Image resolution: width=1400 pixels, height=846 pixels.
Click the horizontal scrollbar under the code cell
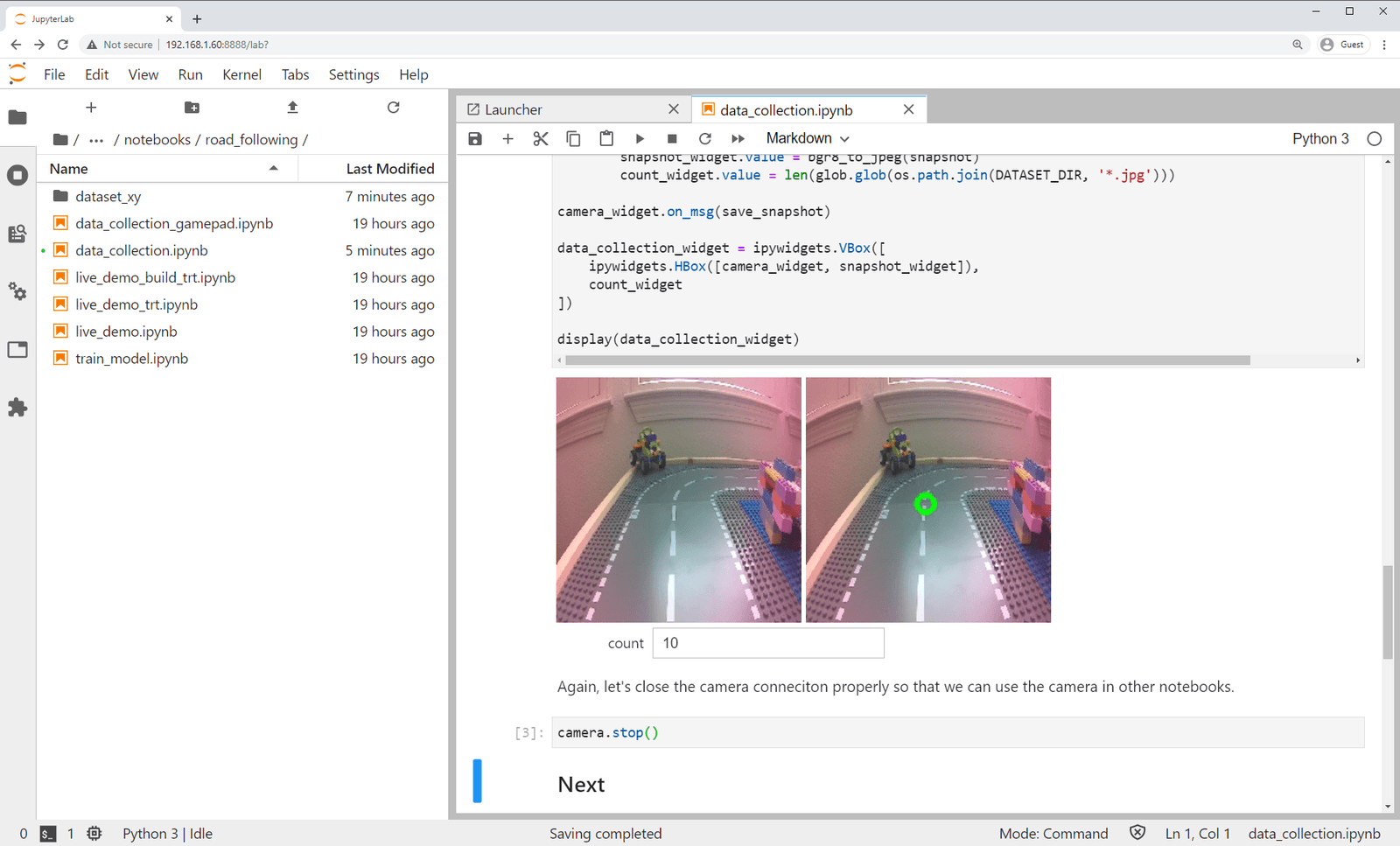click(x=907, y=360)
